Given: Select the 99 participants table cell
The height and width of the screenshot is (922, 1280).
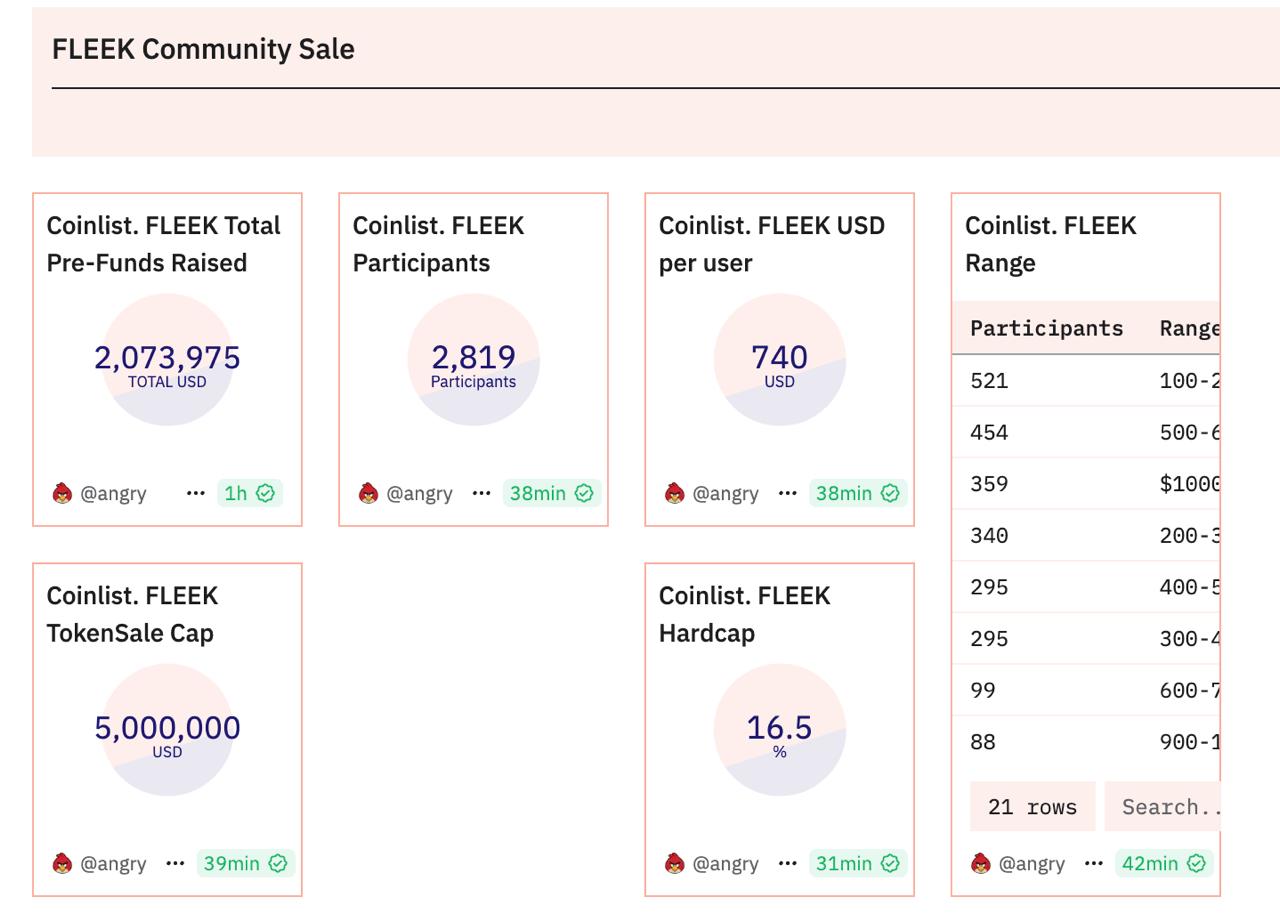Looking at the screenshot, I should click(983, 690).
